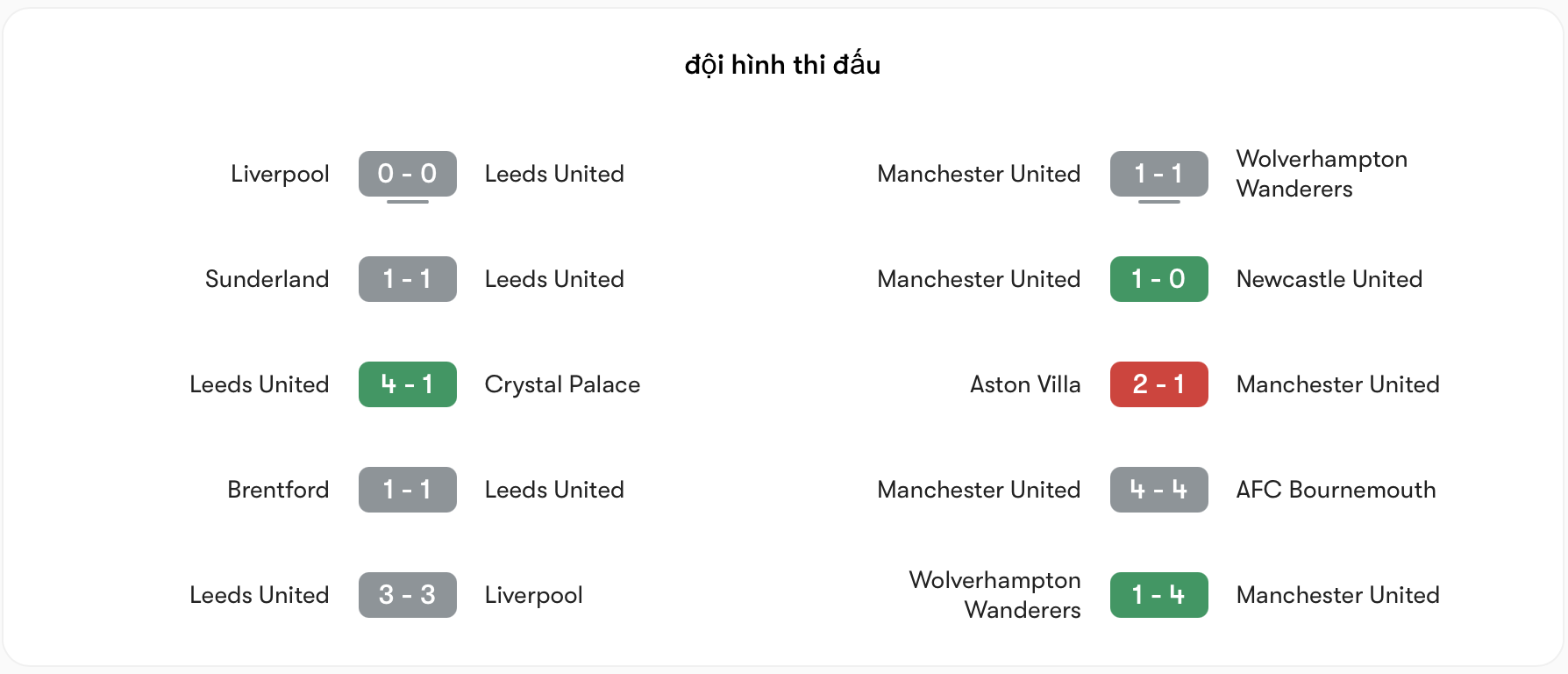Select the đội hình thi đấu heading
Viewport: 1568px width, 674px height.
pos(783,63)
